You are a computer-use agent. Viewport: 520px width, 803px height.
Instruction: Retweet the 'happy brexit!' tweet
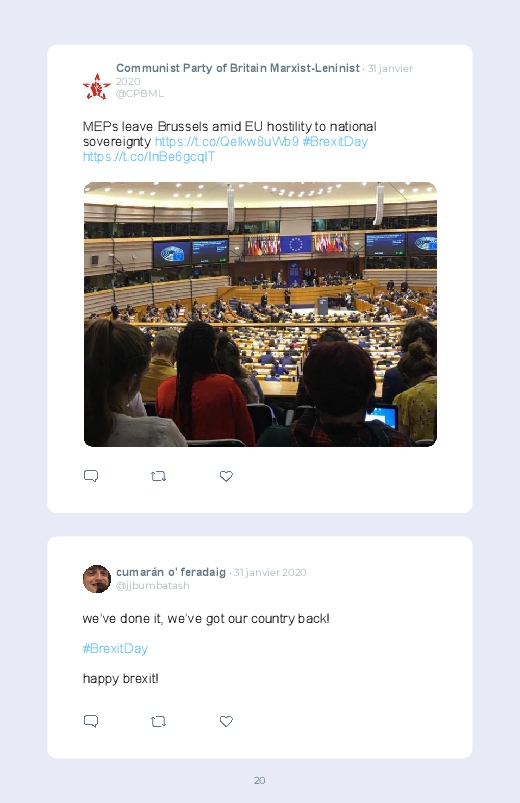point(158,722)
